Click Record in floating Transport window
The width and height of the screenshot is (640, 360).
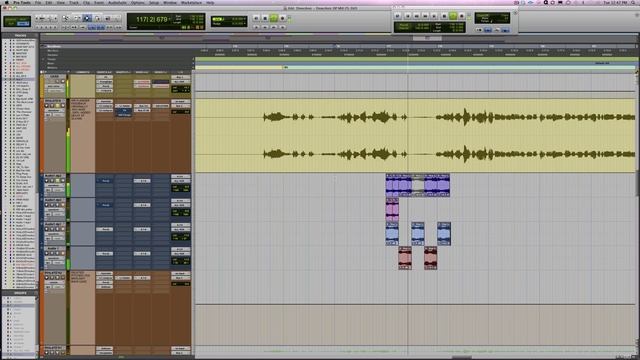pyautogui.click(x=462, y=16)
